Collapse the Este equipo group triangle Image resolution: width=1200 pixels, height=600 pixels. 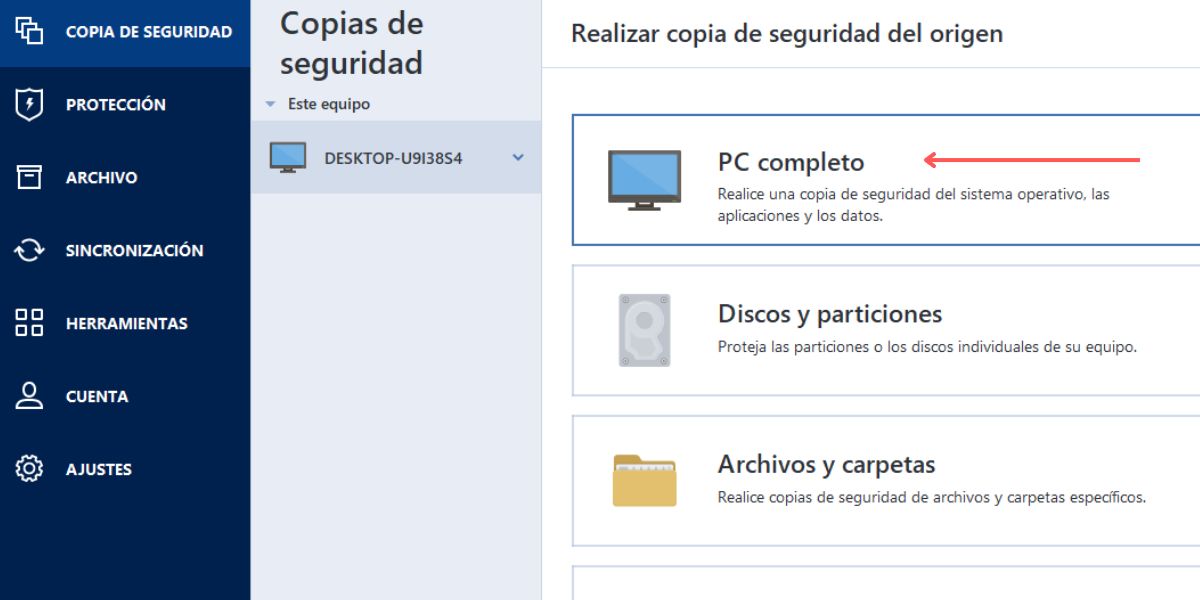(270, 104)
